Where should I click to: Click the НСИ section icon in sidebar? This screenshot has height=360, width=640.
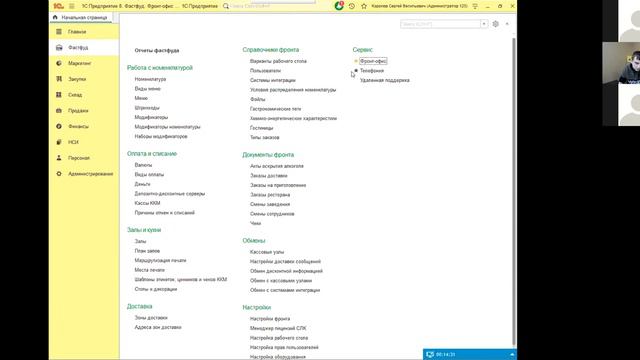[x=59, y=142]
